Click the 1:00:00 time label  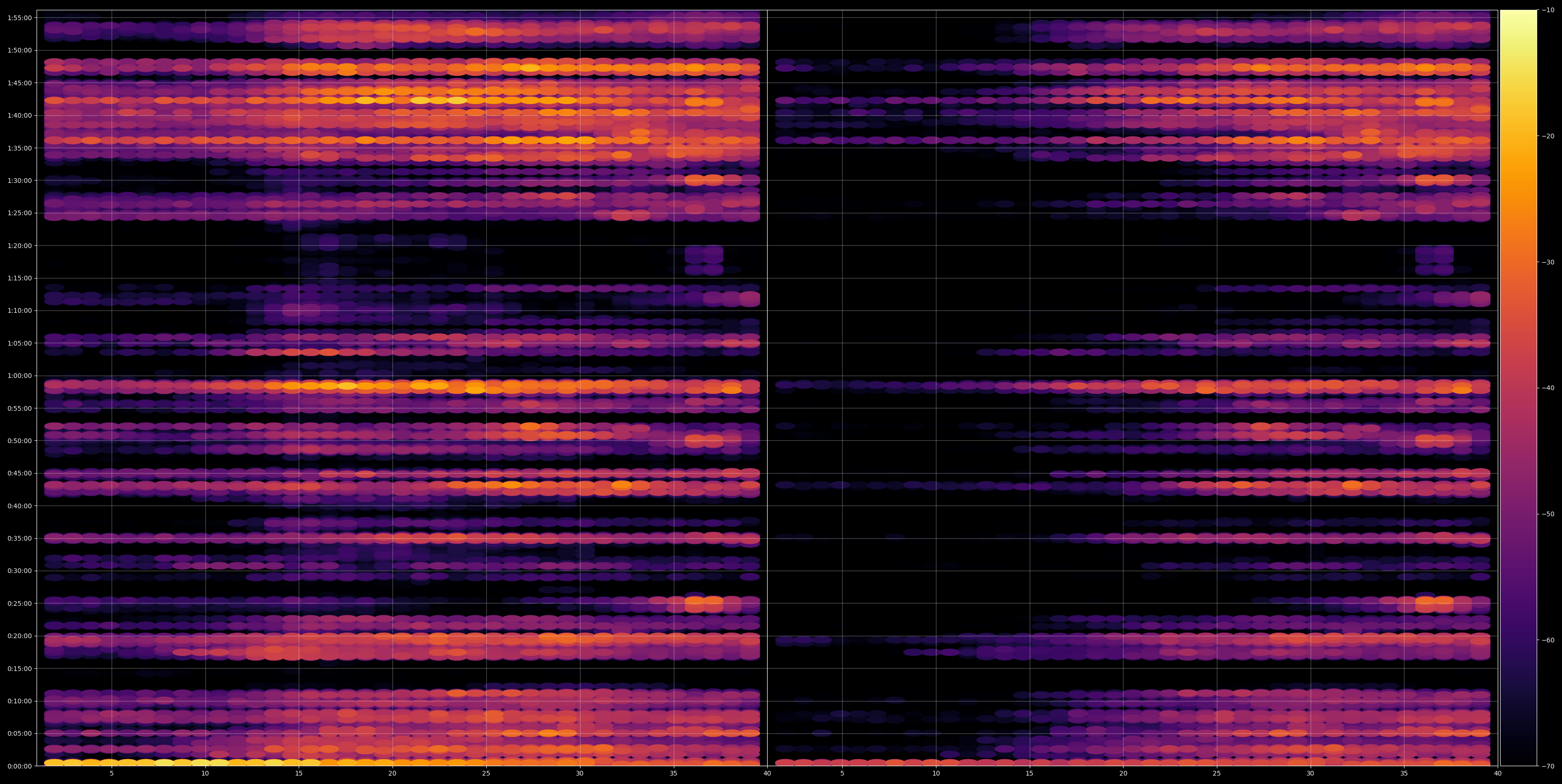click(19, 375)
